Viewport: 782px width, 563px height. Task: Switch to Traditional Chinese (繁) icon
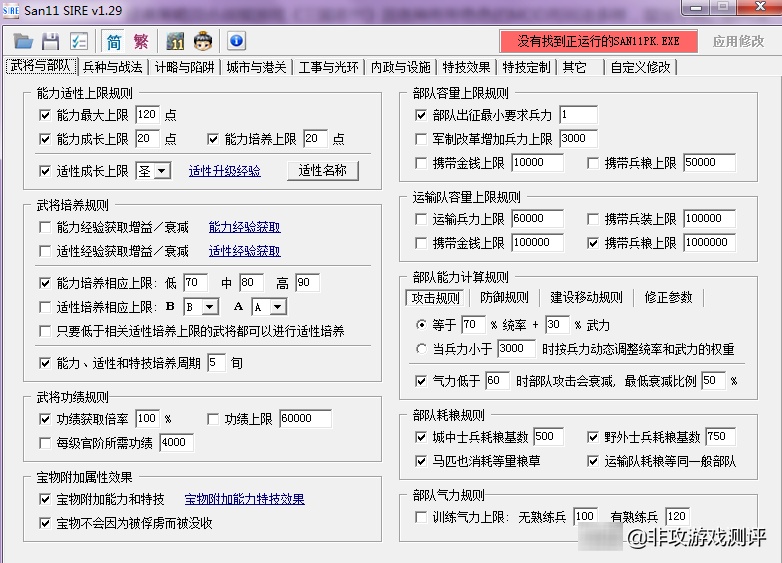click(141, 41)
